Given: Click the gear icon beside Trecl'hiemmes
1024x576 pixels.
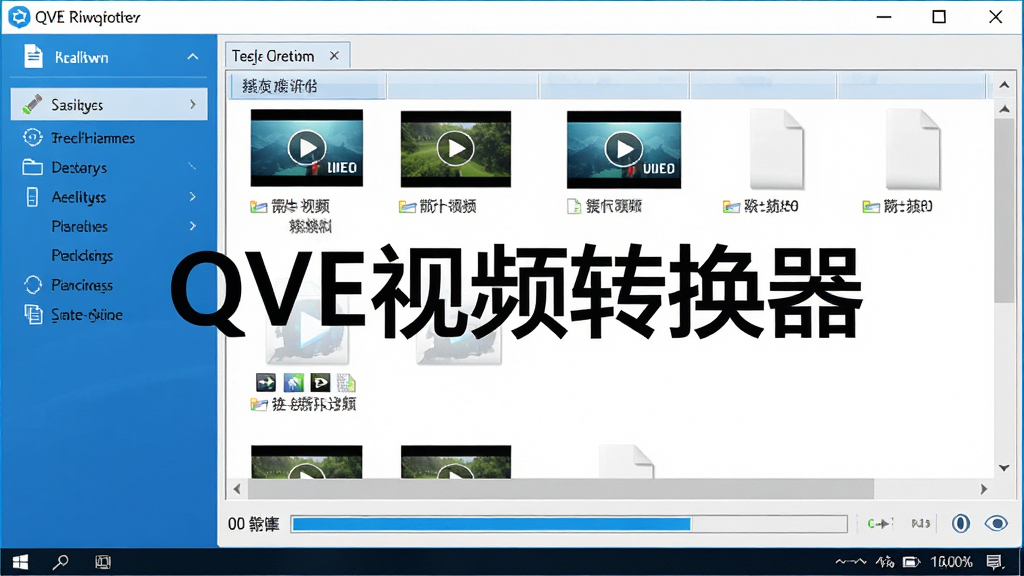Looking at the screenshot, I should pyautogui.click(x=33, y=137).
